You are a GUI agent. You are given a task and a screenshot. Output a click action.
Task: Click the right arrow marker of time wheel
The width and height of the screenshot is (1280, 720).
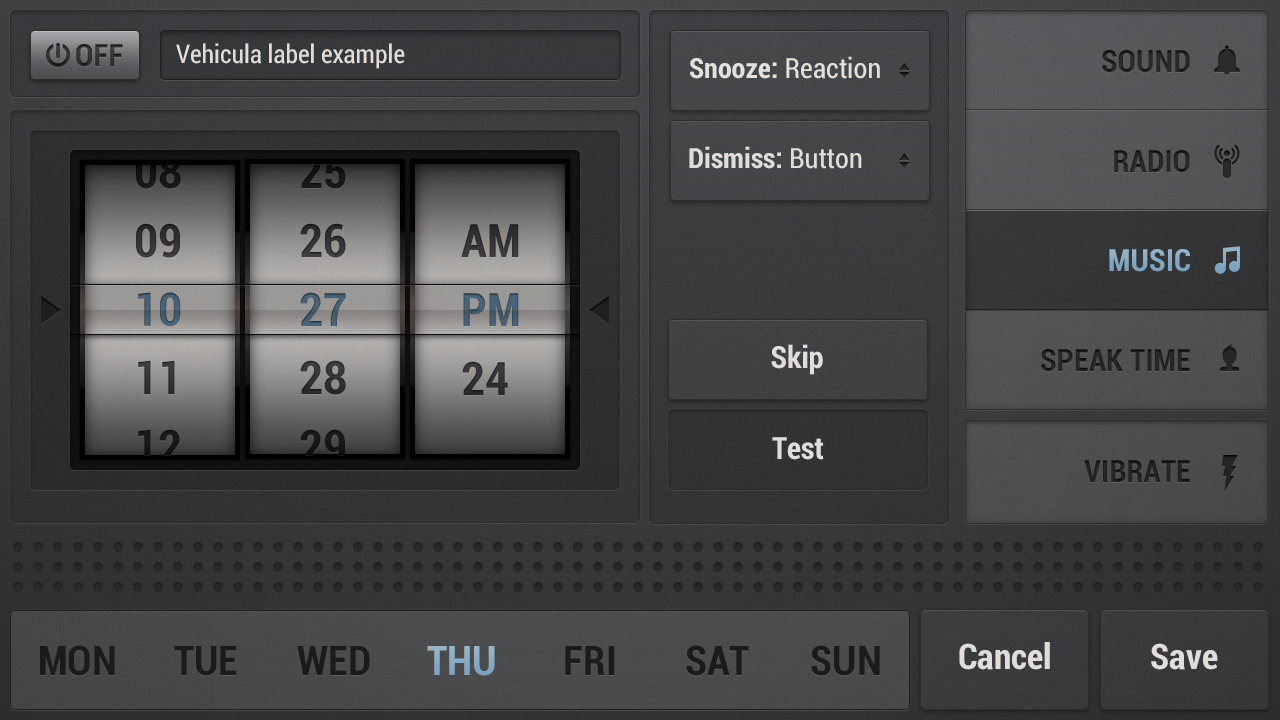coord(599,311)
